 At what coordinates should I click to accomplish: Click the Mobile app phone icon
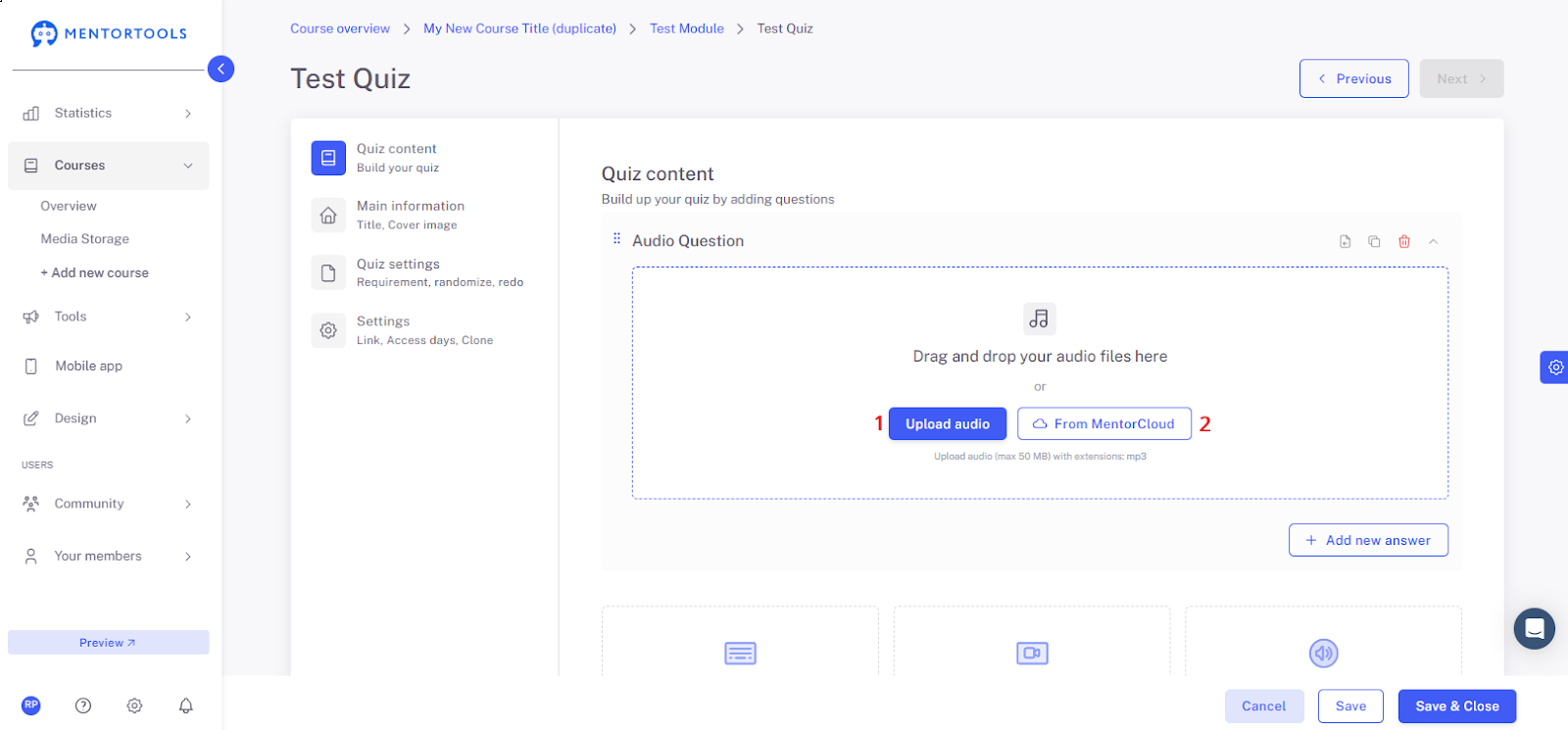pos(31,366)
